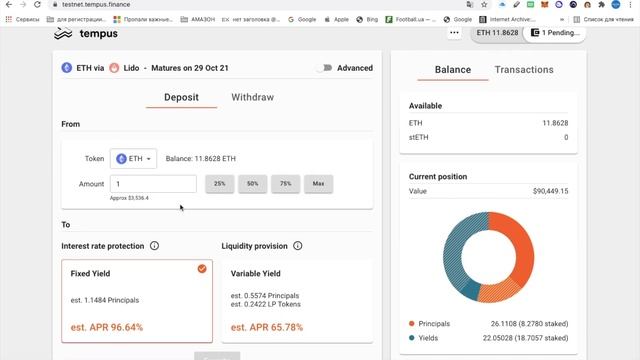Open the 1 Pending transactions button

click(555, 33)
